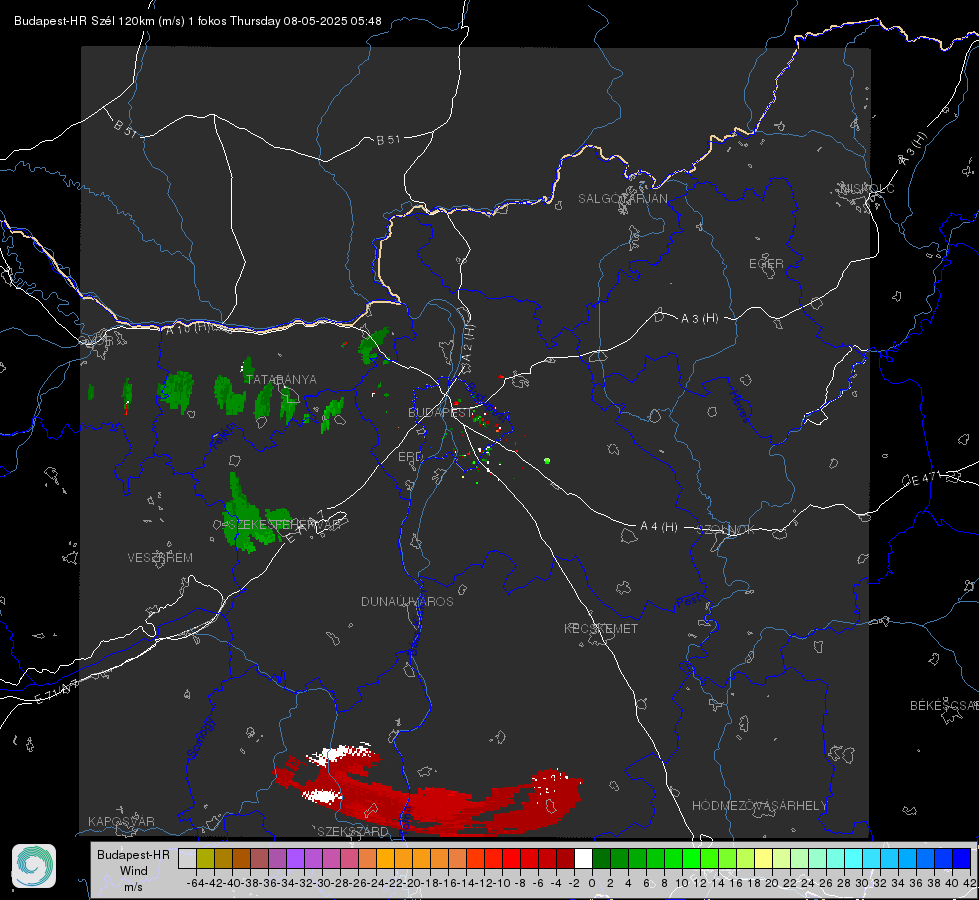The image size is (979, 900).
Task: Click the legend value -64
Action: coord(195,883)
